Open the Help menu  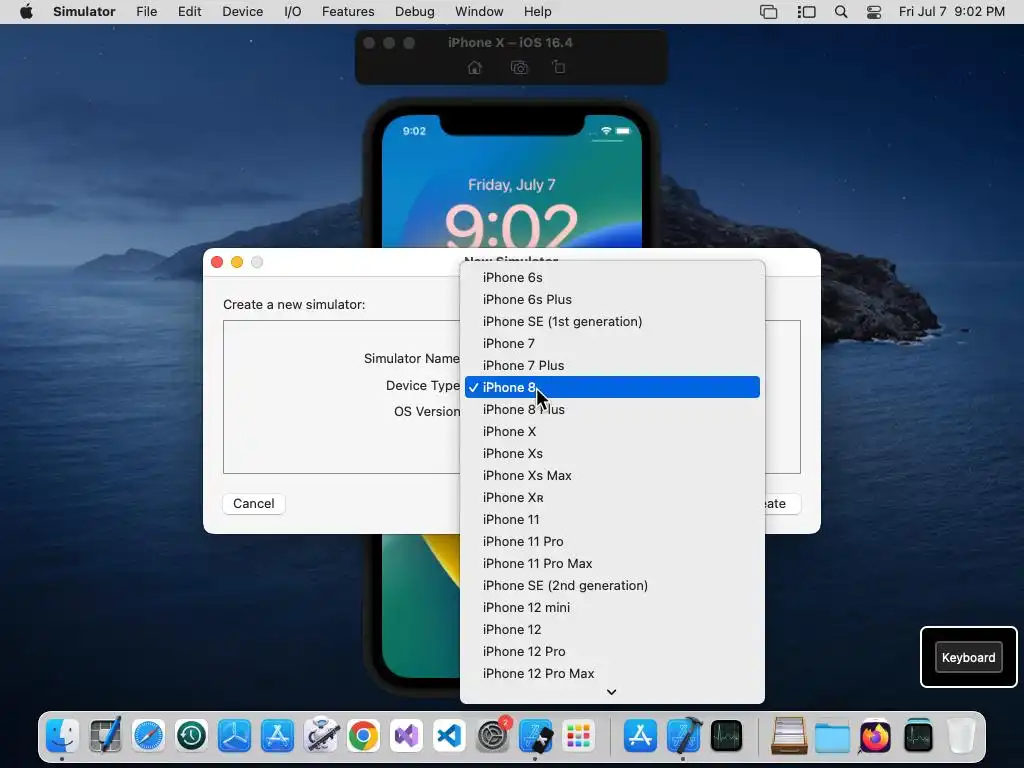537,12
